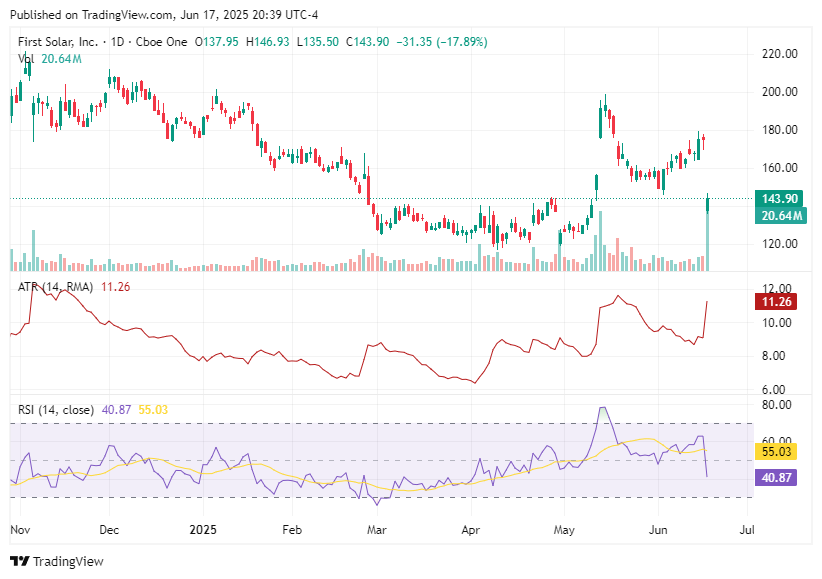Click the high value H146.93
This screenshot has width=822, height=579.
click(x=267, y=42)
